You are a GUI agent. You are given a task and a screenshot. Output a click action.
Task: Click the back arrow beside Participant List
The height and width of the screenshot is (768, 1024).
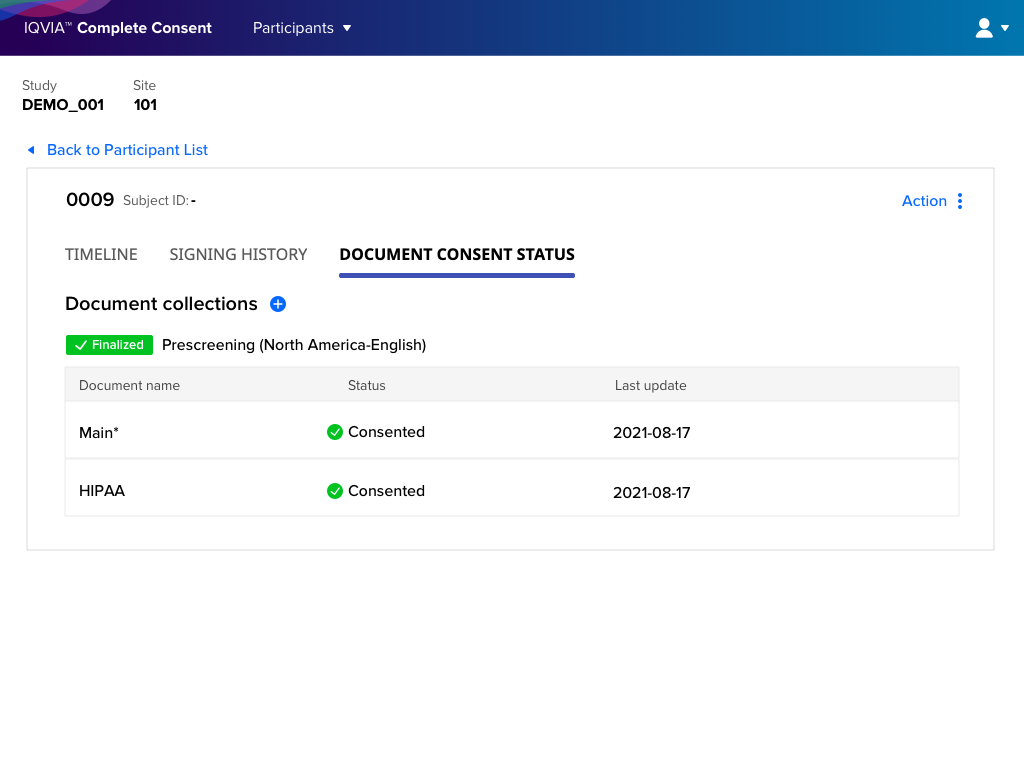31,150
